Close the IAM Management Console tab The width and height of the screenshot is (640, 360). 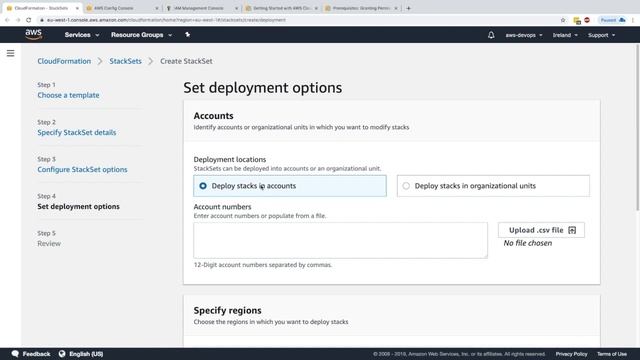(236, 8)
